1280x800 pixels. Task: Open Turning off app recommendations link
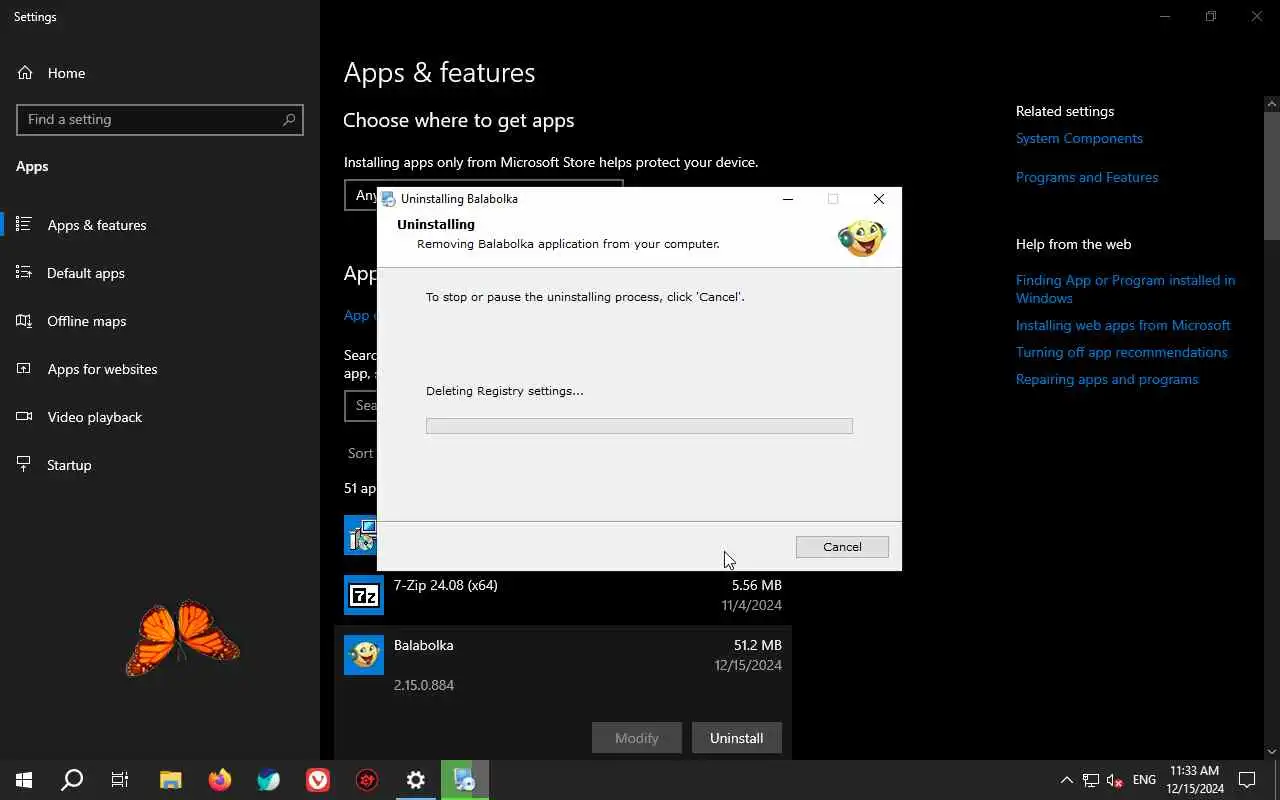point(1121,352)
